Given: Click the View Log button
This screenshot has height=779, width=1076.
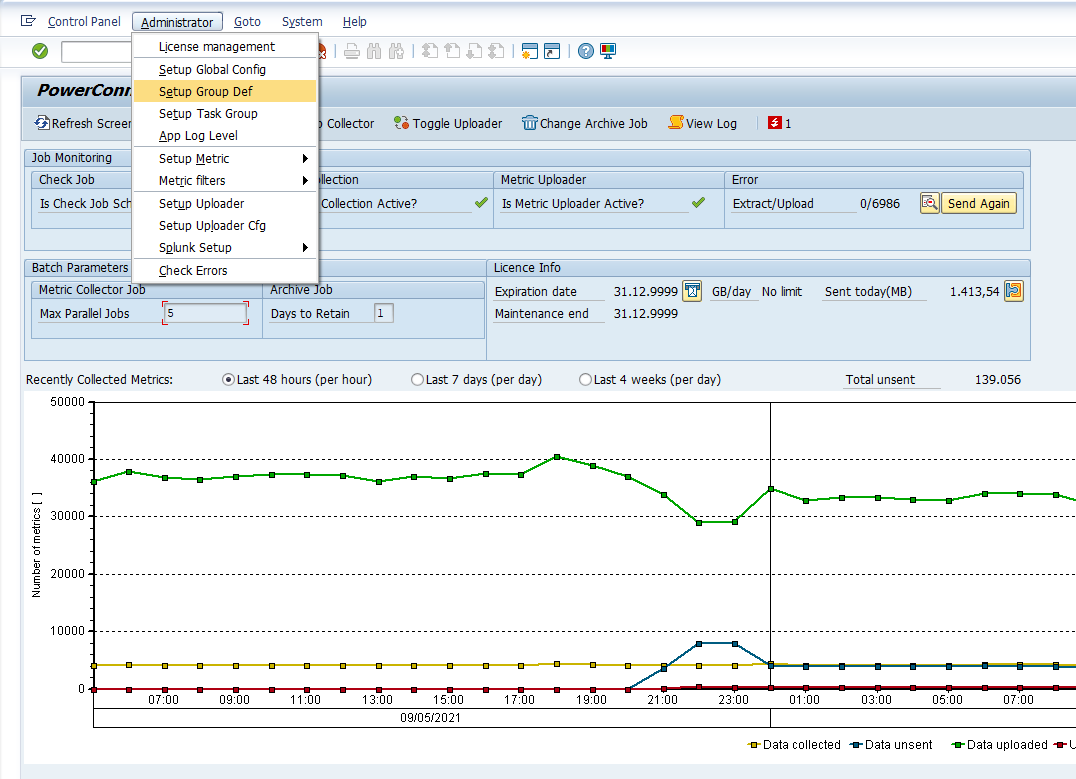Looking at the screenshot, I should point(703,123).
